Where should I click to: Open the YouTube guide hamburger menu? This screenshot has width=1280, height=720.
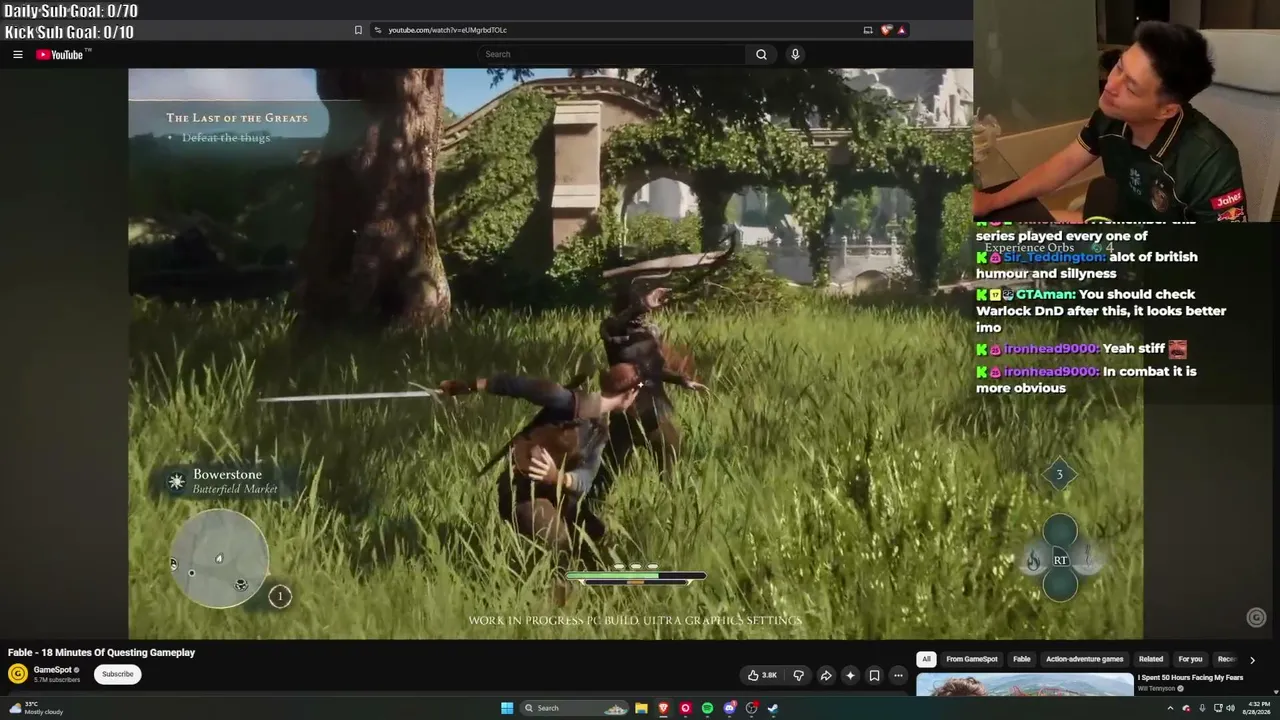[x=18, y=55]
